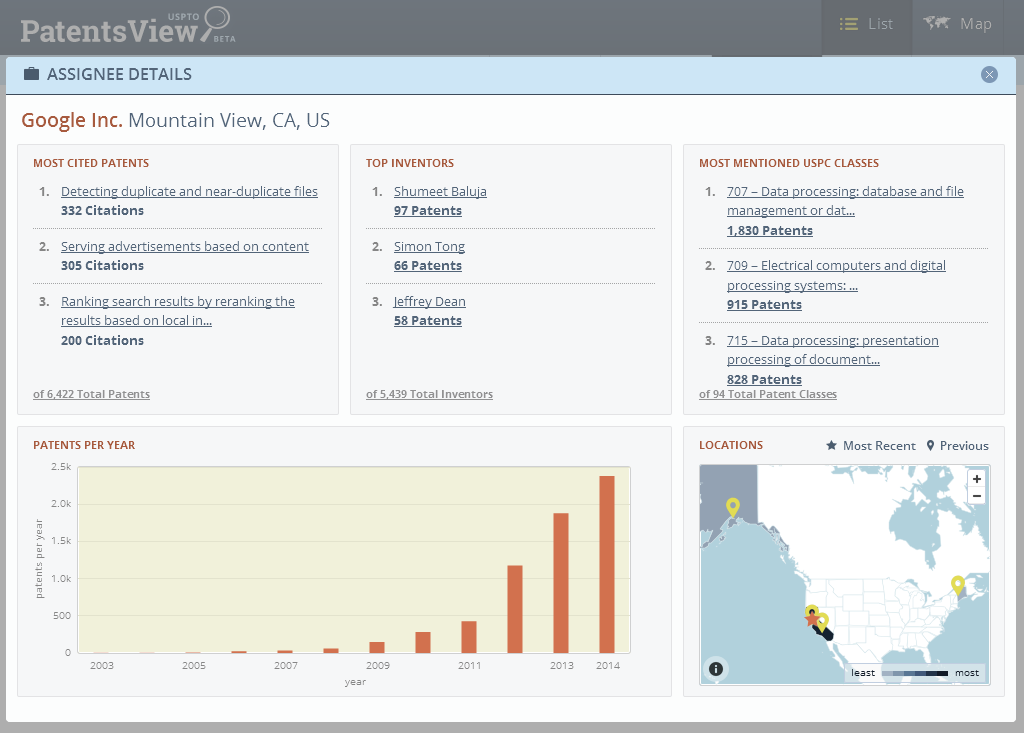Click the '305 Citations' count
1024x733 pixels.
pyautogui.click(x=103, y=265)
